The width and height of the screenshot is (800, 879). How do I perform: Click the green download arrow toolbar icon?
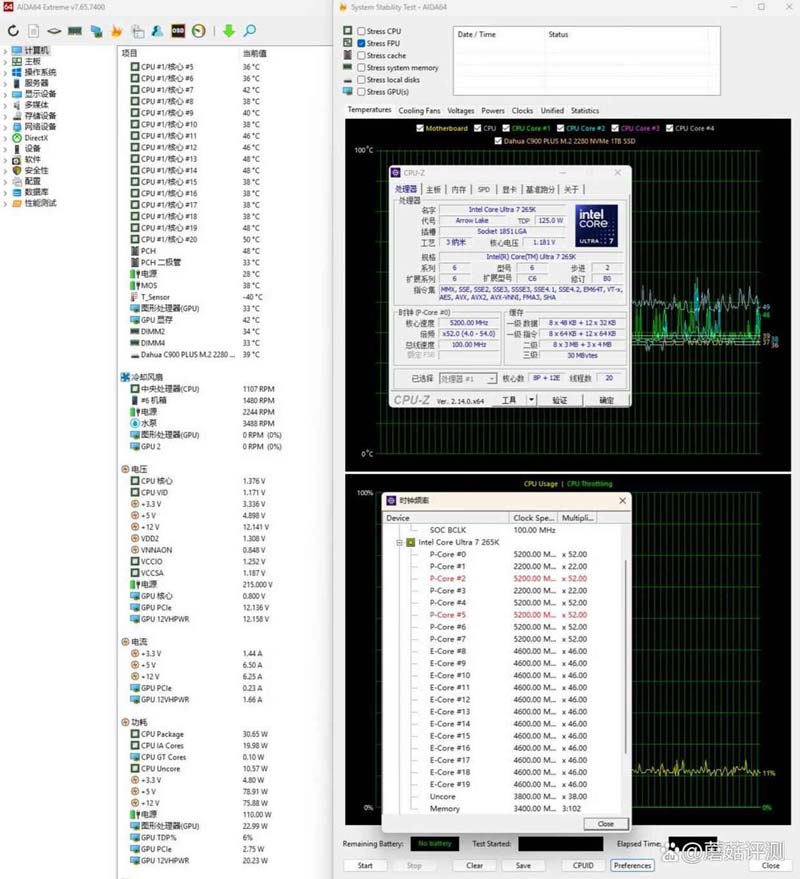(x=229, y=31)
